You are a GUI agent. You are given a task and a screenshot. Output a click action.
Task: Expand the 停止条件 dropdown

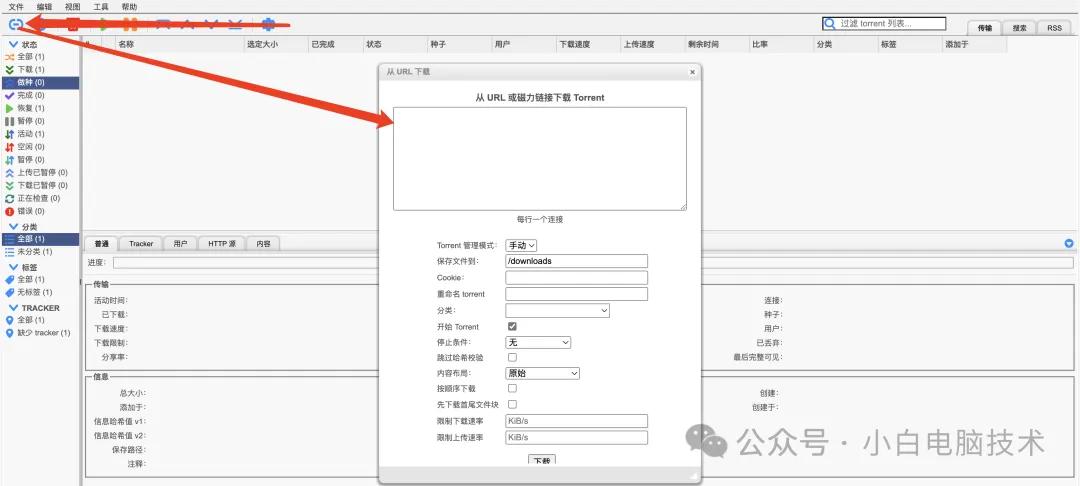point(537,342)
